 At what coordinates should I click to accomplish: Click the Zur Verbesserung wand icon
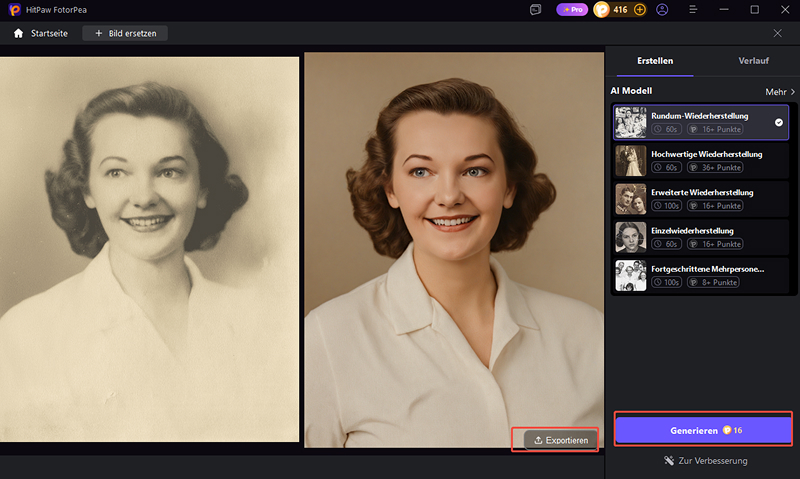[x=669, y=461]
